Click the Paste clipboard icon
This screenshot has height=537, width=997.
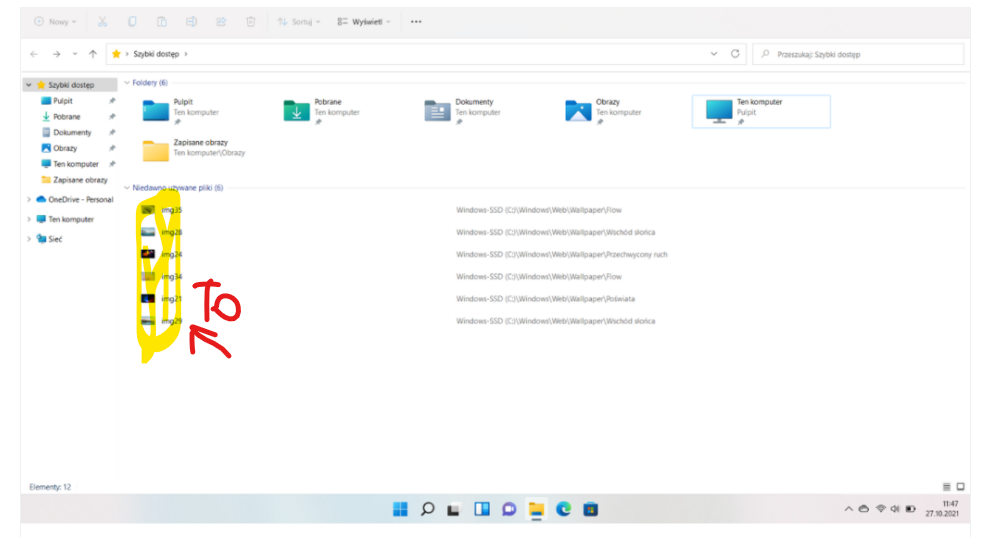[x=161, y=21]
